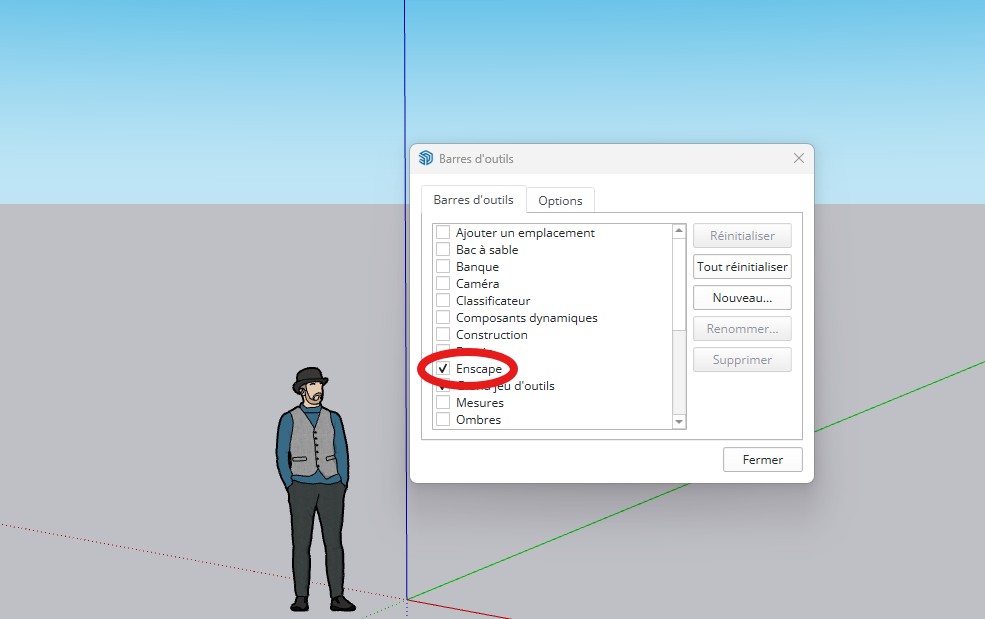The width and height of the screenshot is (985, 619).
Task: Check the Composants dynamiques toolbar
Action: click(x=443, y=317)
